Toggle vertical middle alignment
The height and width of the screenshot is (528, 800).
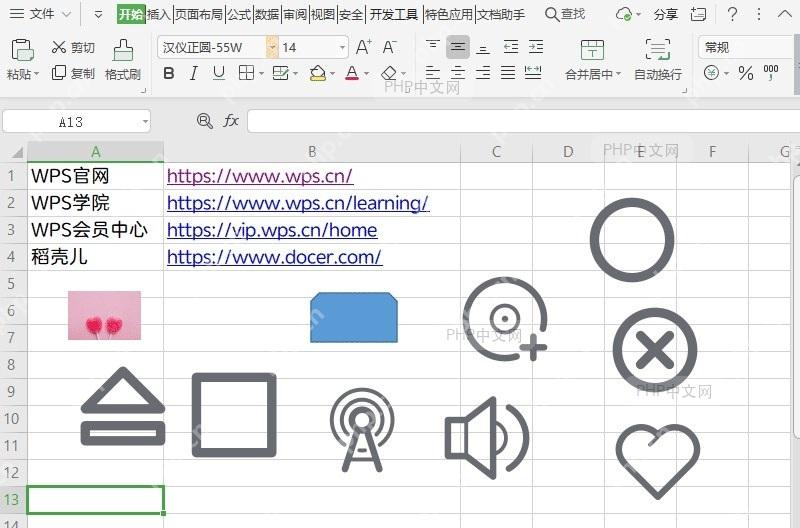[x=458, y=47]
